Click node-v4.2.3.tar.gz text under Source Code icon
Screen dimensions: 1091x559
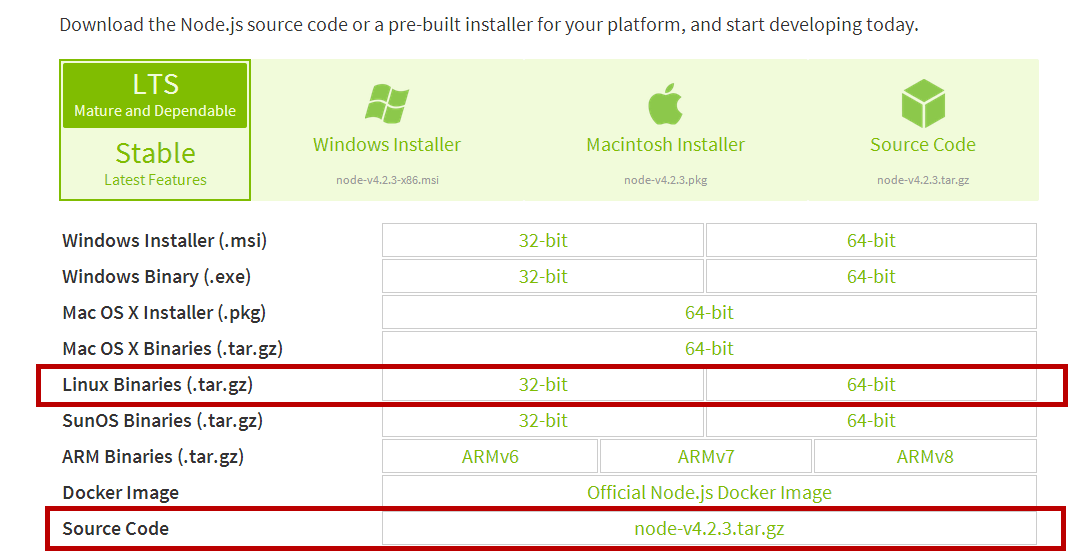click(923, 180)
